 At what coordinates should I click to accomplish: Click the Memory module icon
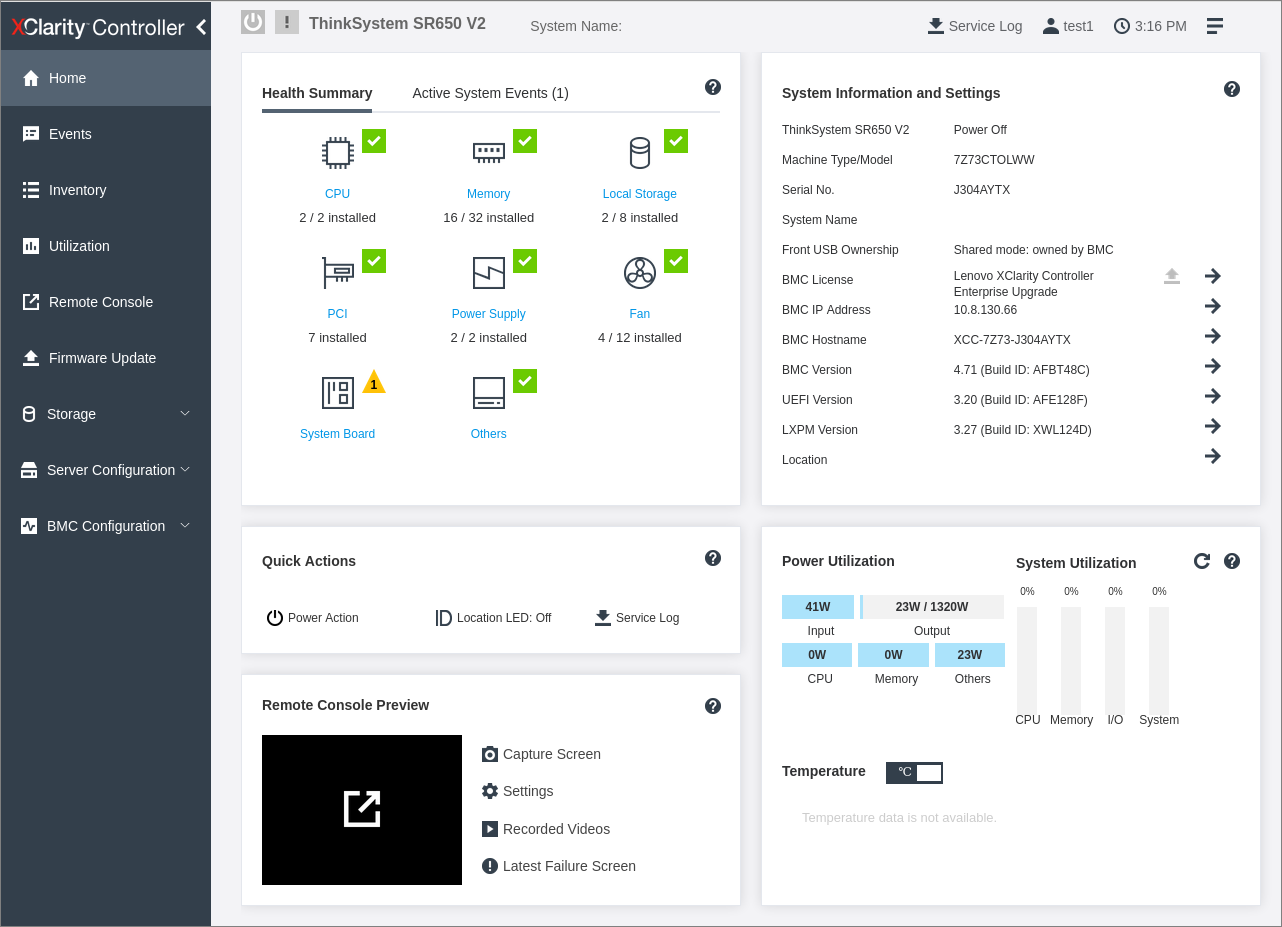489,152
